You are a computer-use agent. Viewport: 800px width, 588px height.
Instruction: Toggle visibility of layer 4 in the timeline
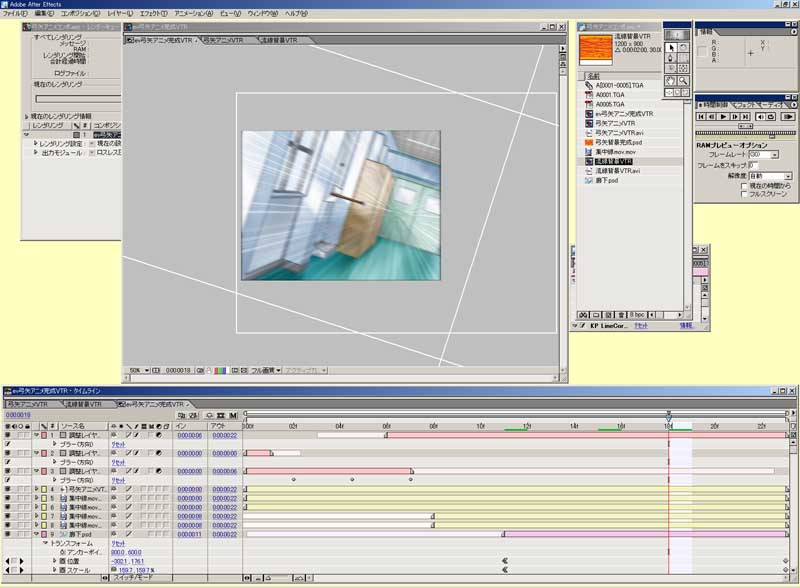point(7,489)
